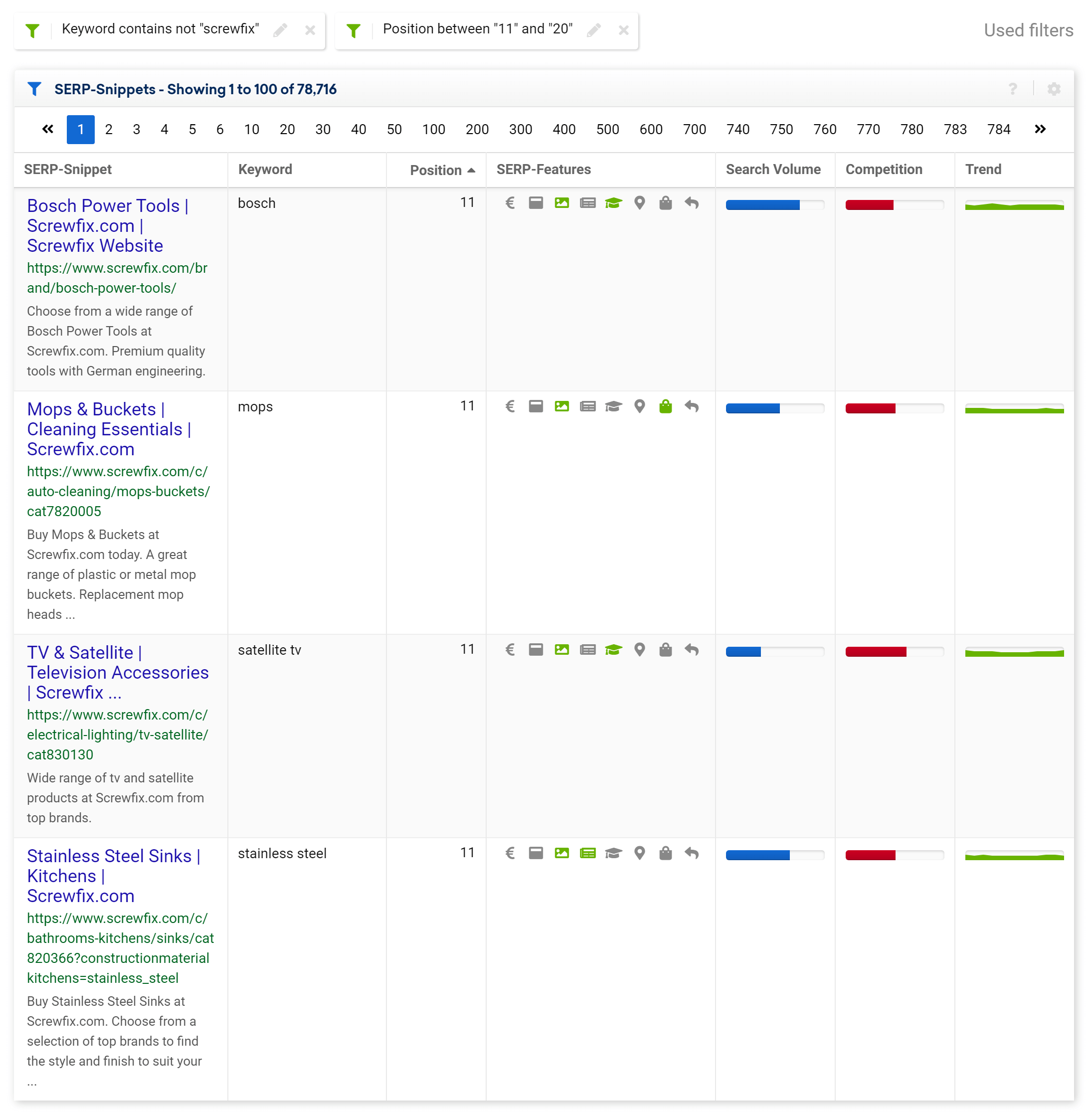Open the tv-satellite URL link
This screenshot has width=1092, height=1112.
pos(118,735)
